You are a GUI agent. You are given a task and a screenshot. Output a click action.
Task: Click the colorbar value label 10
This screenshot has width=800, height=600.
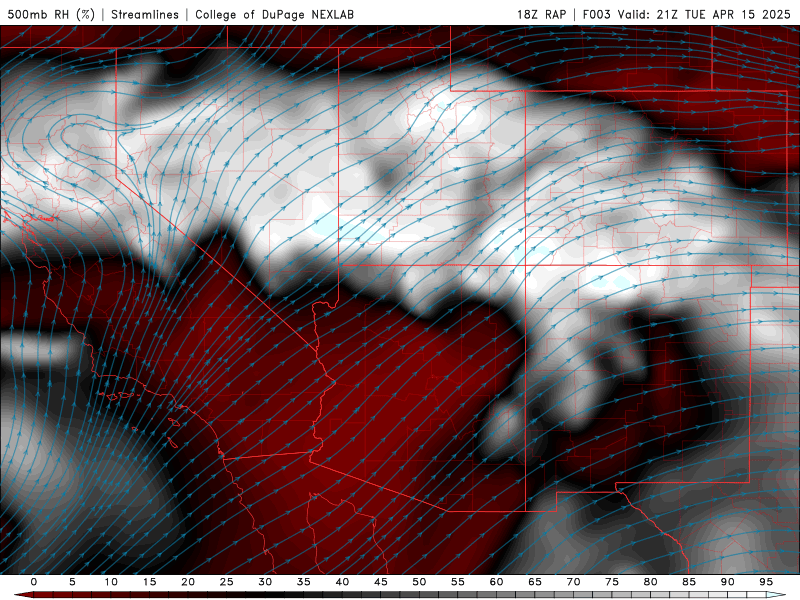pos(111,582)
